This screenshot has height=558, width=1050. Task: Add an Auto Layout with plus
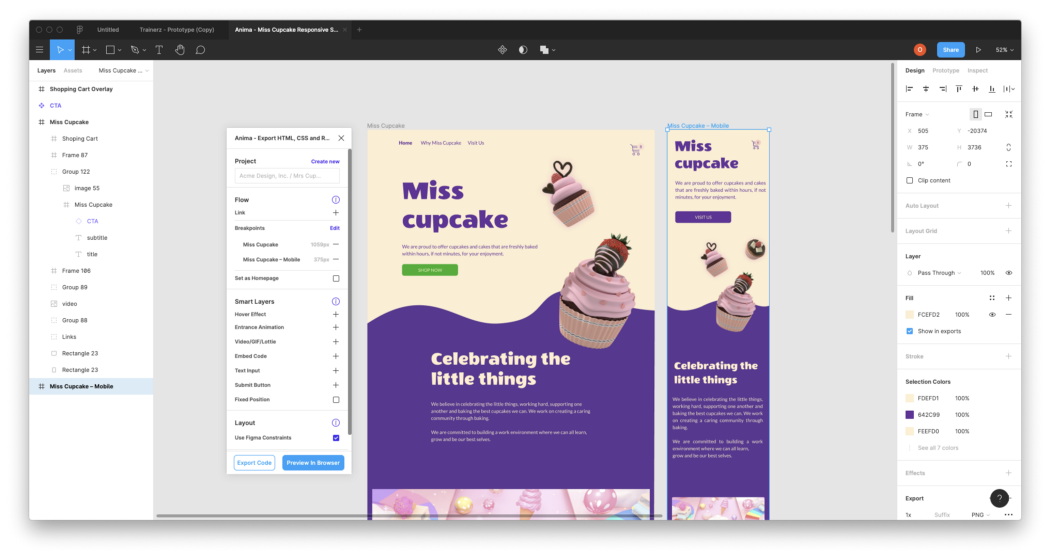1008,206
